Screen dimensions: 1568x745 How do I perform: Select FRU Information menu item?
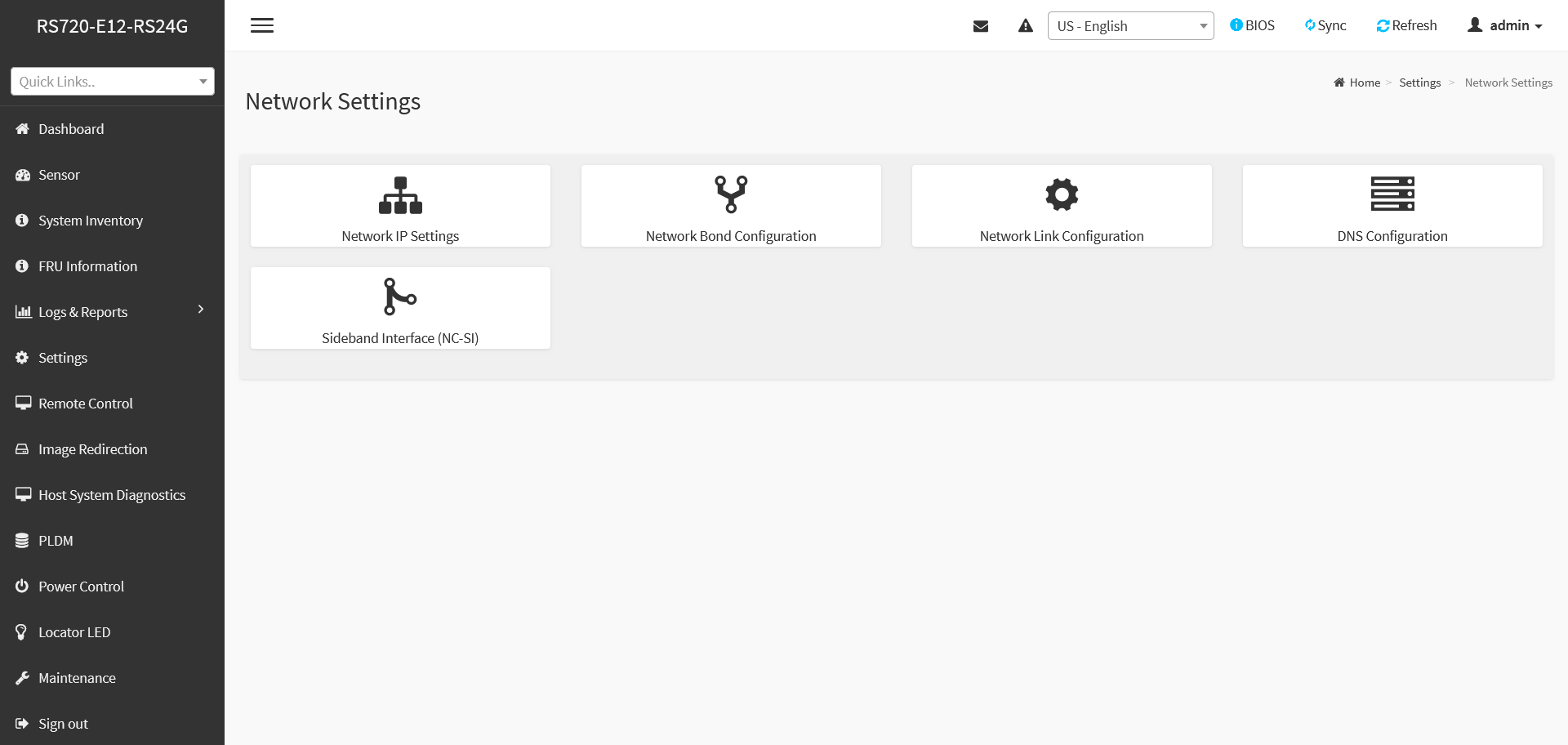click(x=87, y=266)
